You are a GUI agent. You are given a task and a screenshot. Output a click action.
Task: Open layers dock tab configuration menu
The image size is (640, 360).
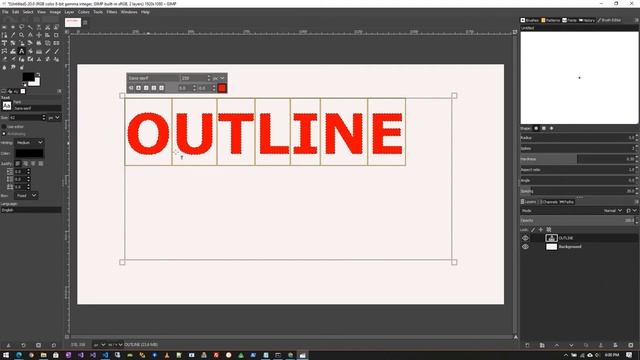point(636,202)
